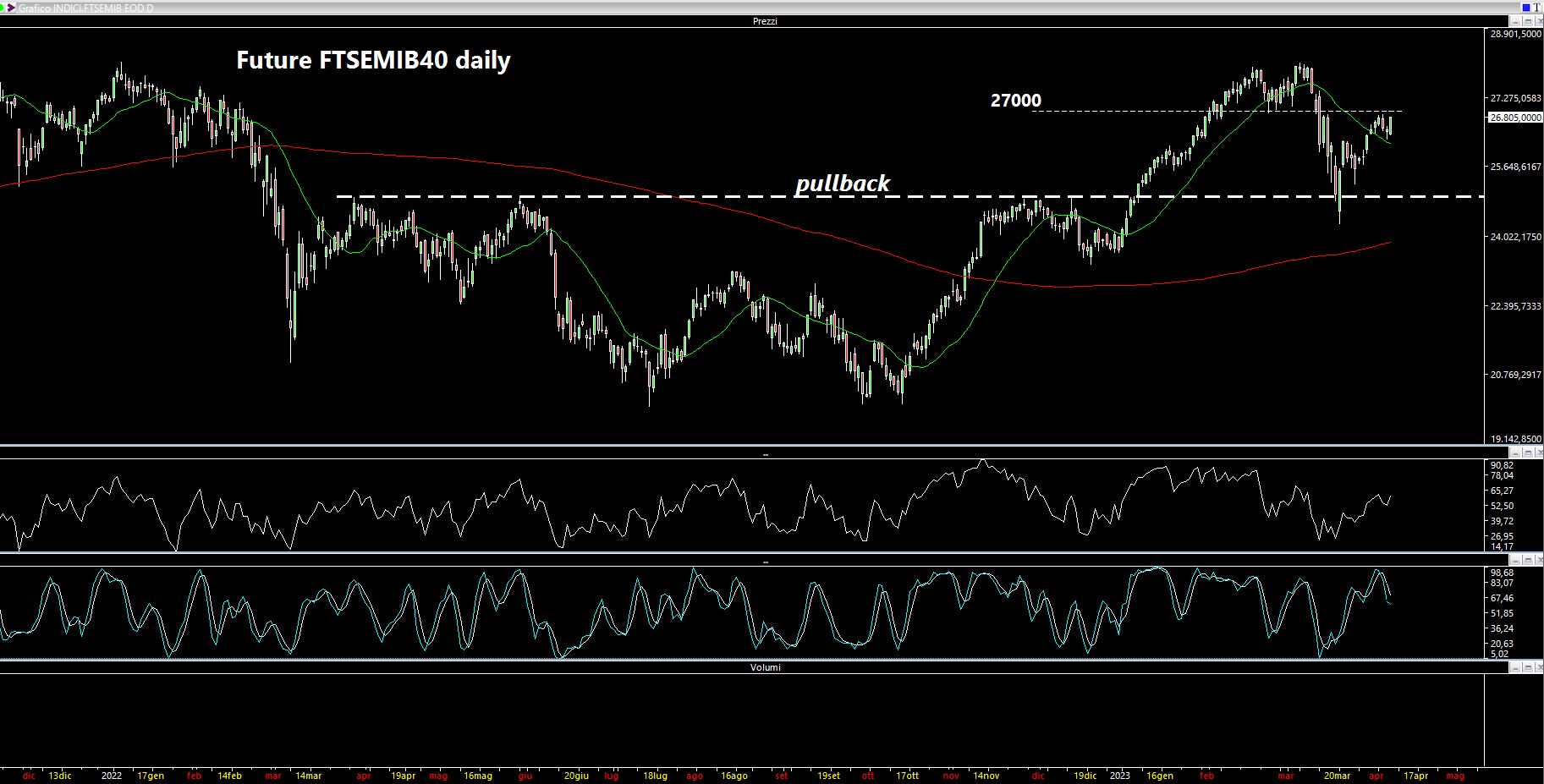Screen dimensions: 1544x784
Task: Click the '16gen' date on time axis
Action: pos(1160,776)
